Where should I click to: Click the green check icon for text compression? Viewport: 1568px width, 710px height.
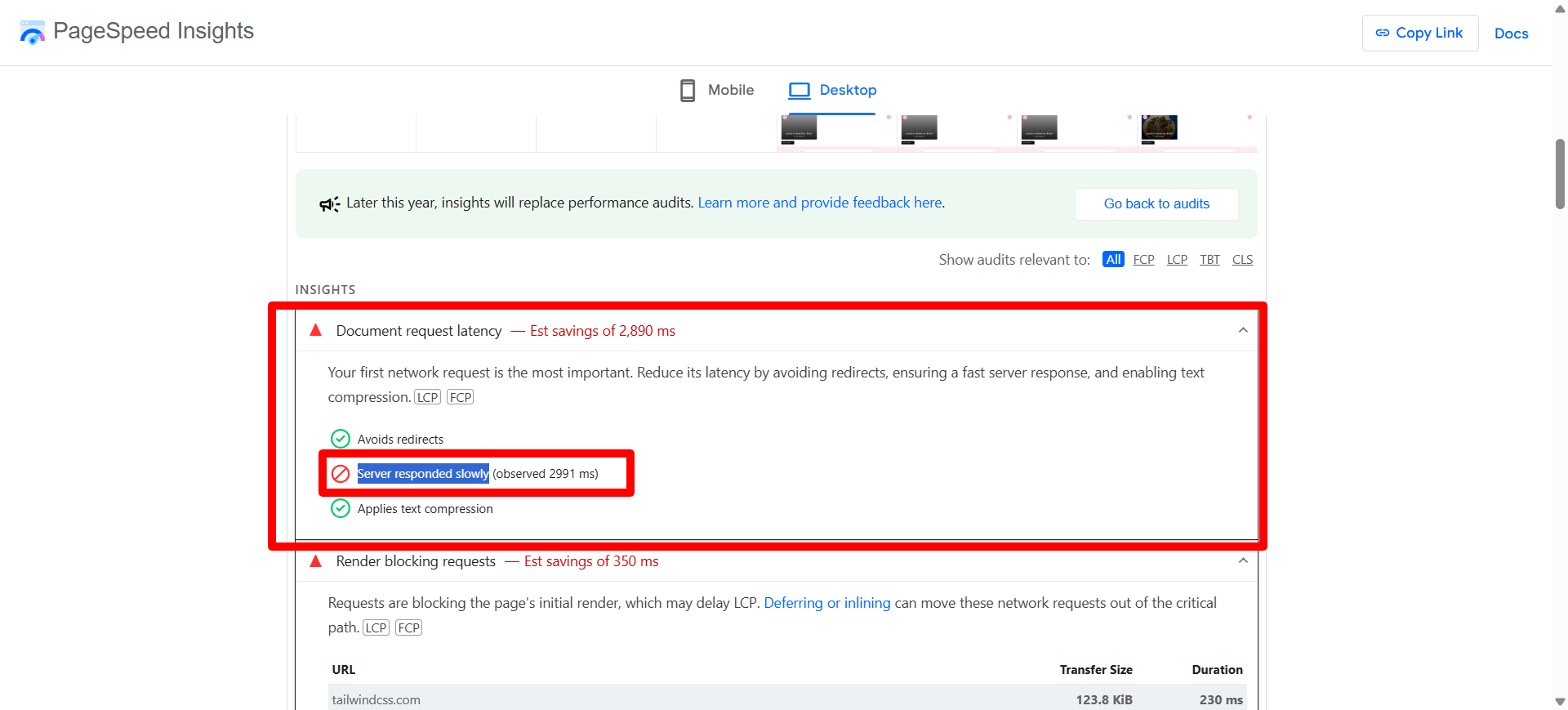[341, 509]
